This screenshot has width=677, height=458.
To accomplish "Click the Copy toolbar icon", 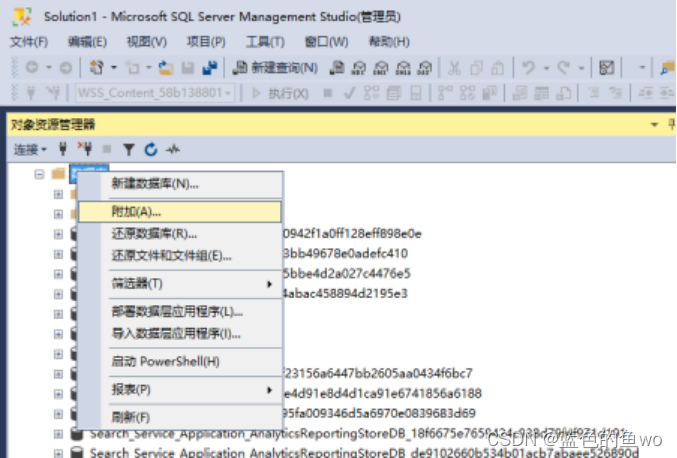I will tap(476, 68).
